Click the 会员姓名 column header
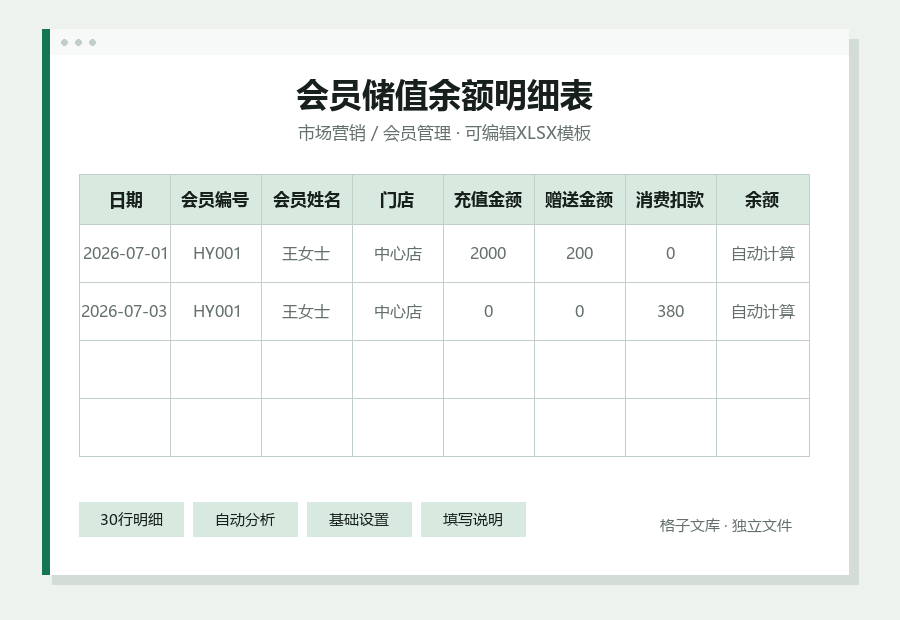Image resolution: width=900 pixels, height=620 pixels. (x=307, y=200)
